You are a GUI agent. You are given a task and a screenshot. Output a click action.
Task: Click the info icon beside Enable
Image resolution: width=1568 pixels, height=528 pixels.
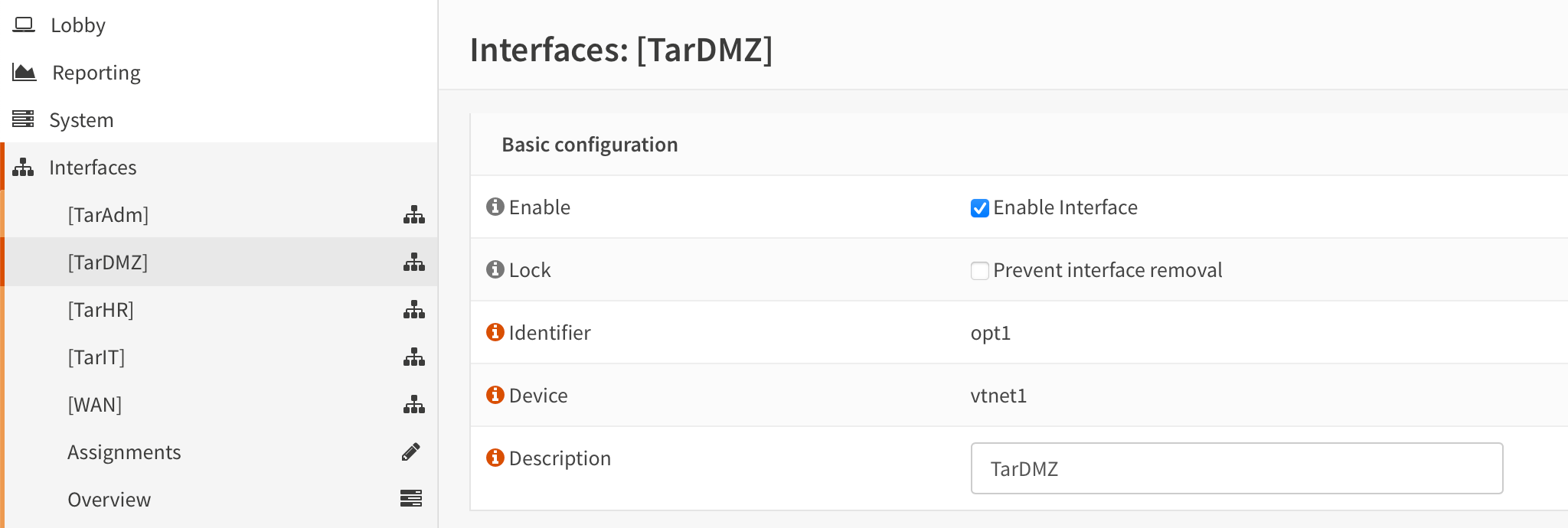[495, 207]
